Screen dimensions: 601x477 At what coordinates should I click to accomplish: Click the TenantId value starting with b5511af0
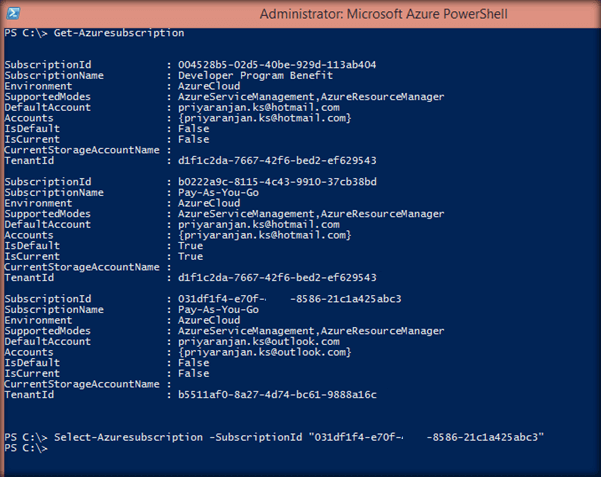276,395
